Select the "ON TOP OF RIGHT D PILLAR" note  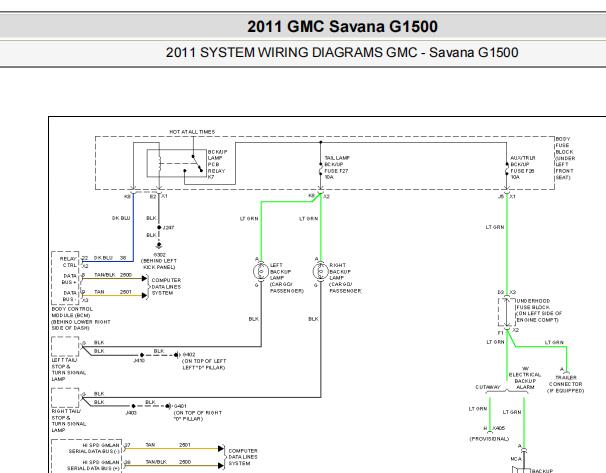tap(197, 416)
